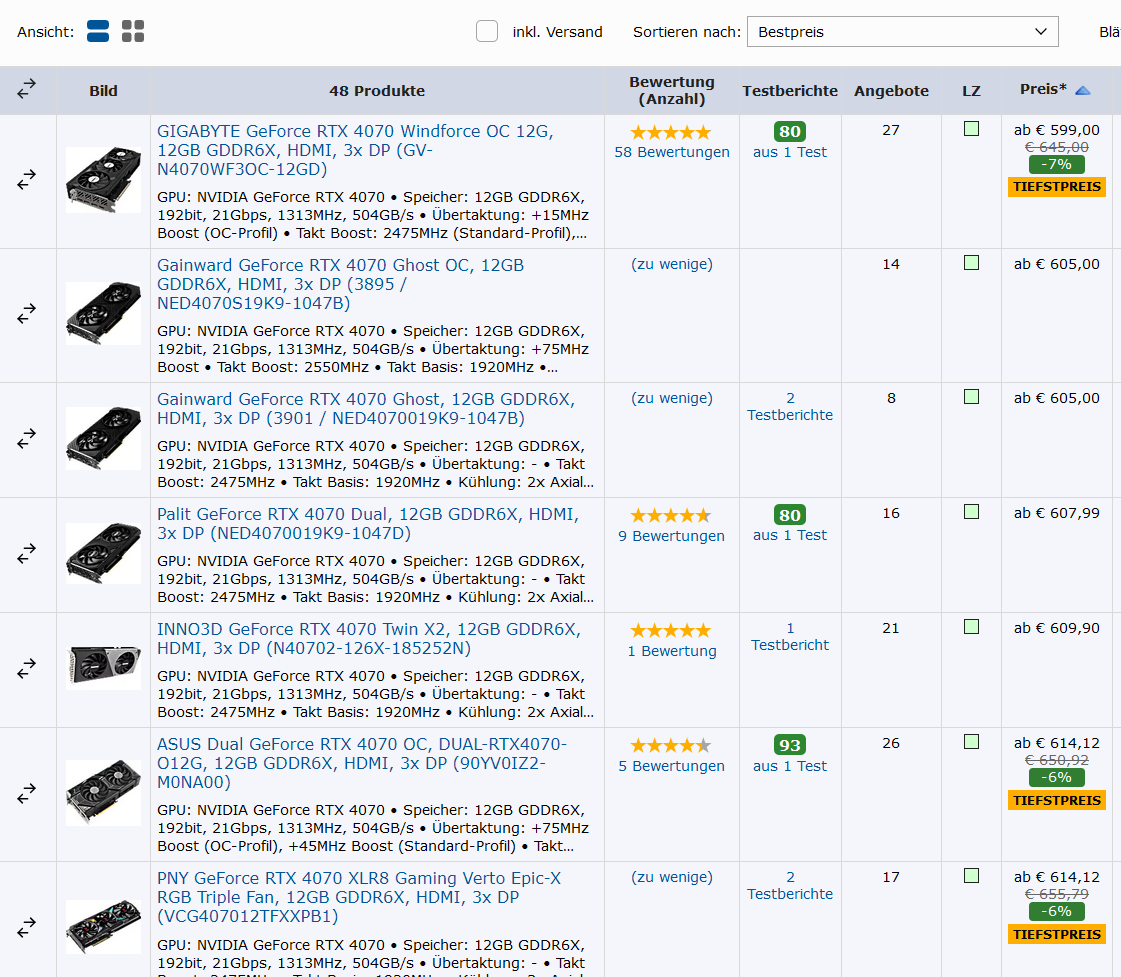Open INNO3D GeForce RTX 4070 Twin X2 link
The height and width of the screenshot is (977, 1121).
click(369, 638)
